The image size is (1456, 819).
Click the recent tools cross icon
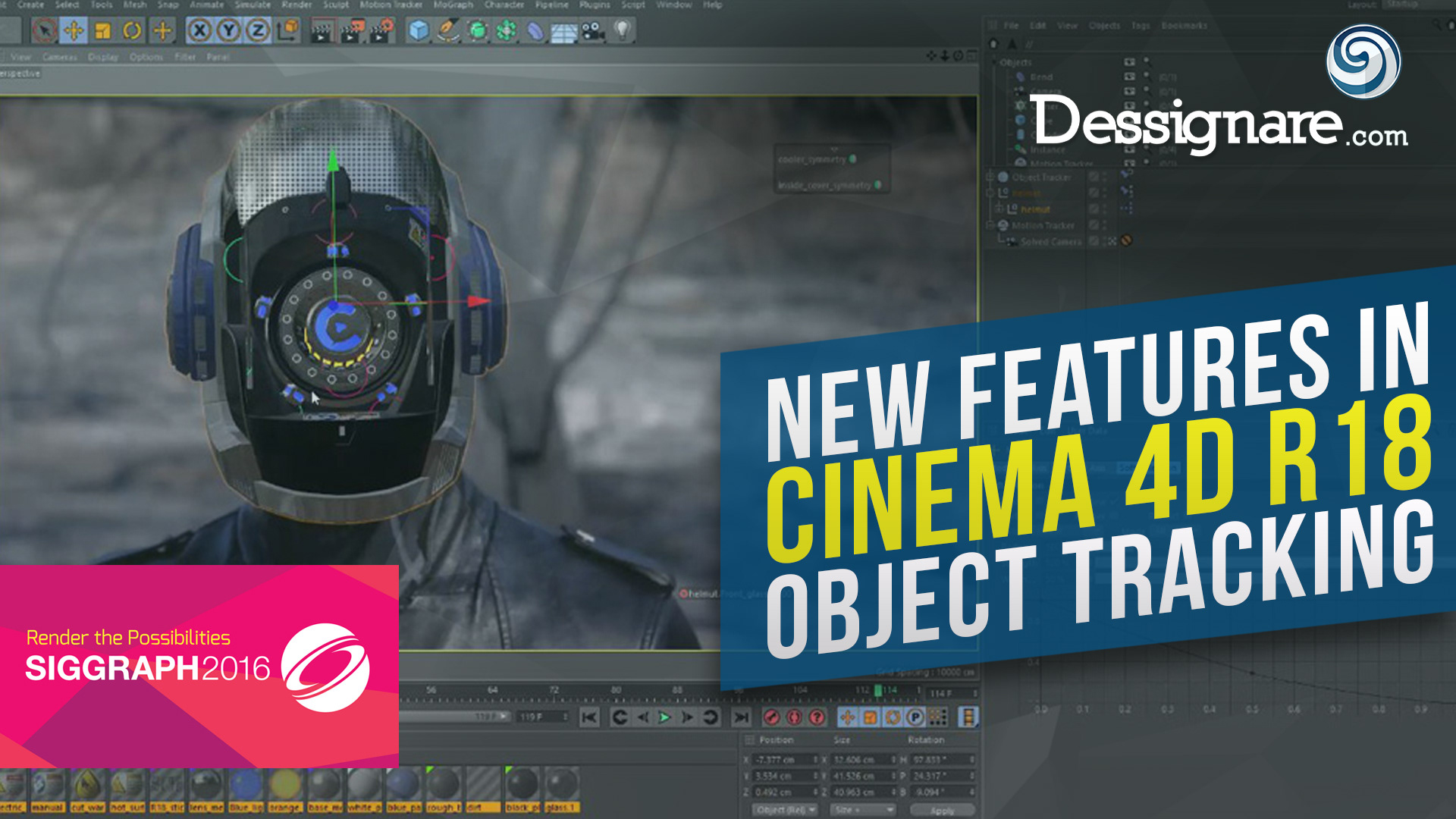pos(162,30)
